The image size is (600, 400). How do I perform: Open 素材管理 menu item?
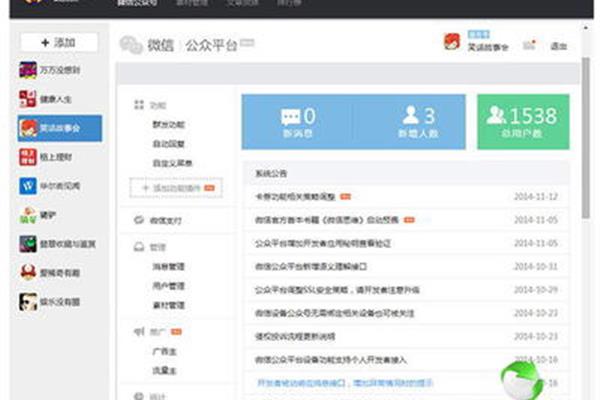point(169,305)
